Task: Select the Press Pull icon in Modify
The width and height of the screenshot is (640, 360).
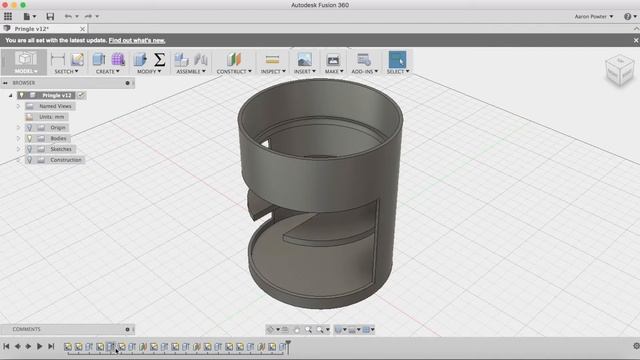Action: coord(140,60)
